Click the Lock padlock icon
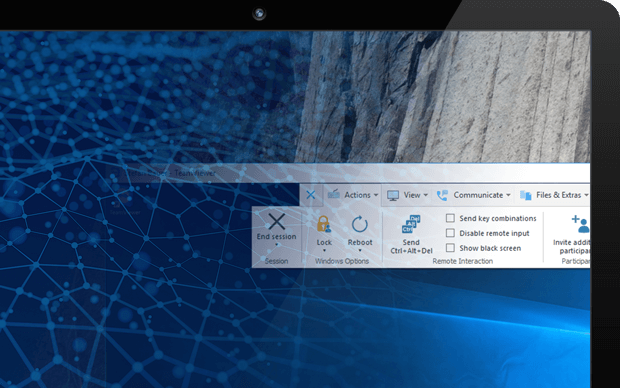 click(x=324, y=224)
